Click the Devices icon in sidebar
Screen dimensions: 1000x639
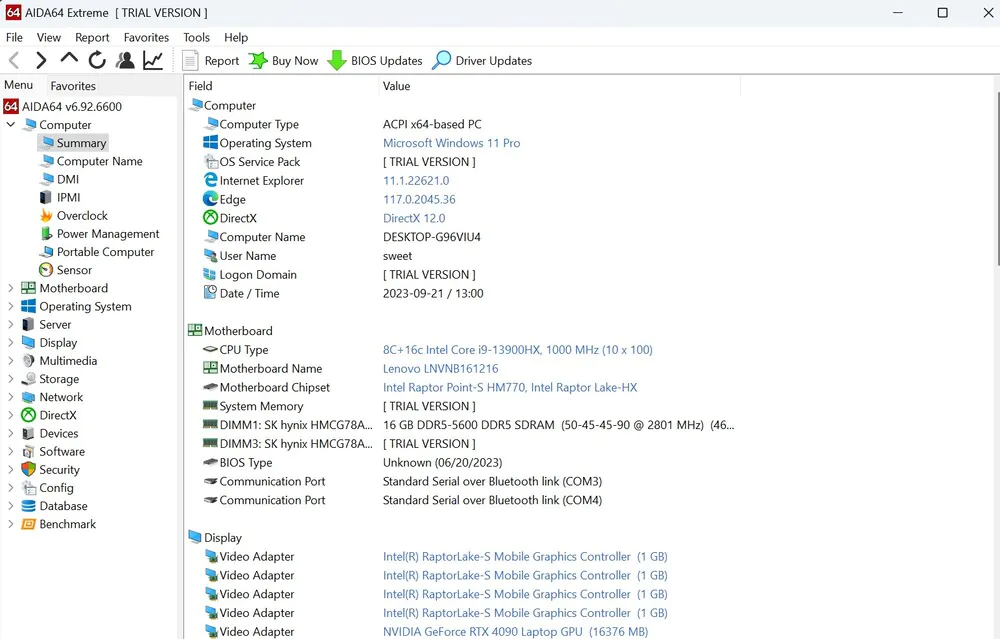pyautogui.click(x=28, y=433)
